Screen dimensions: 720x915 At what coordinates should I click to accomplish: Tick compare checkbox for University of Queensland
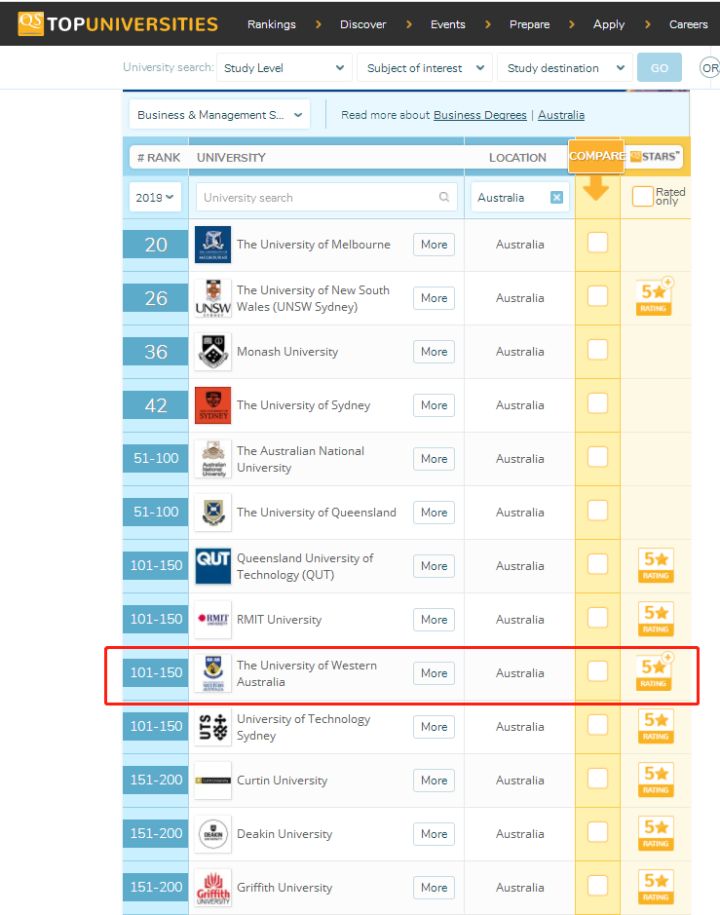coord(597,511)
